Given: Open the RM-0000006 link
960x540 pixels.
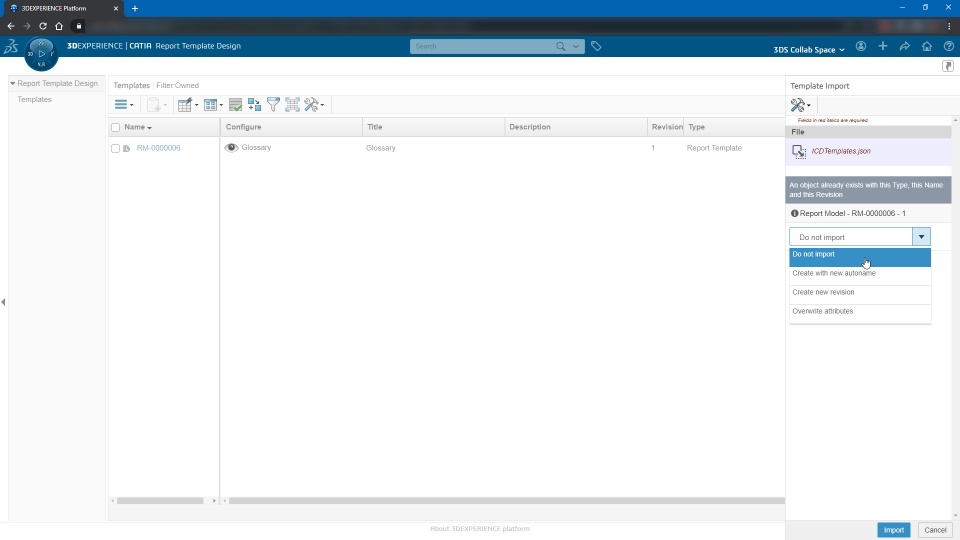Looking at the screenshot, I should [x=159, y=148].
